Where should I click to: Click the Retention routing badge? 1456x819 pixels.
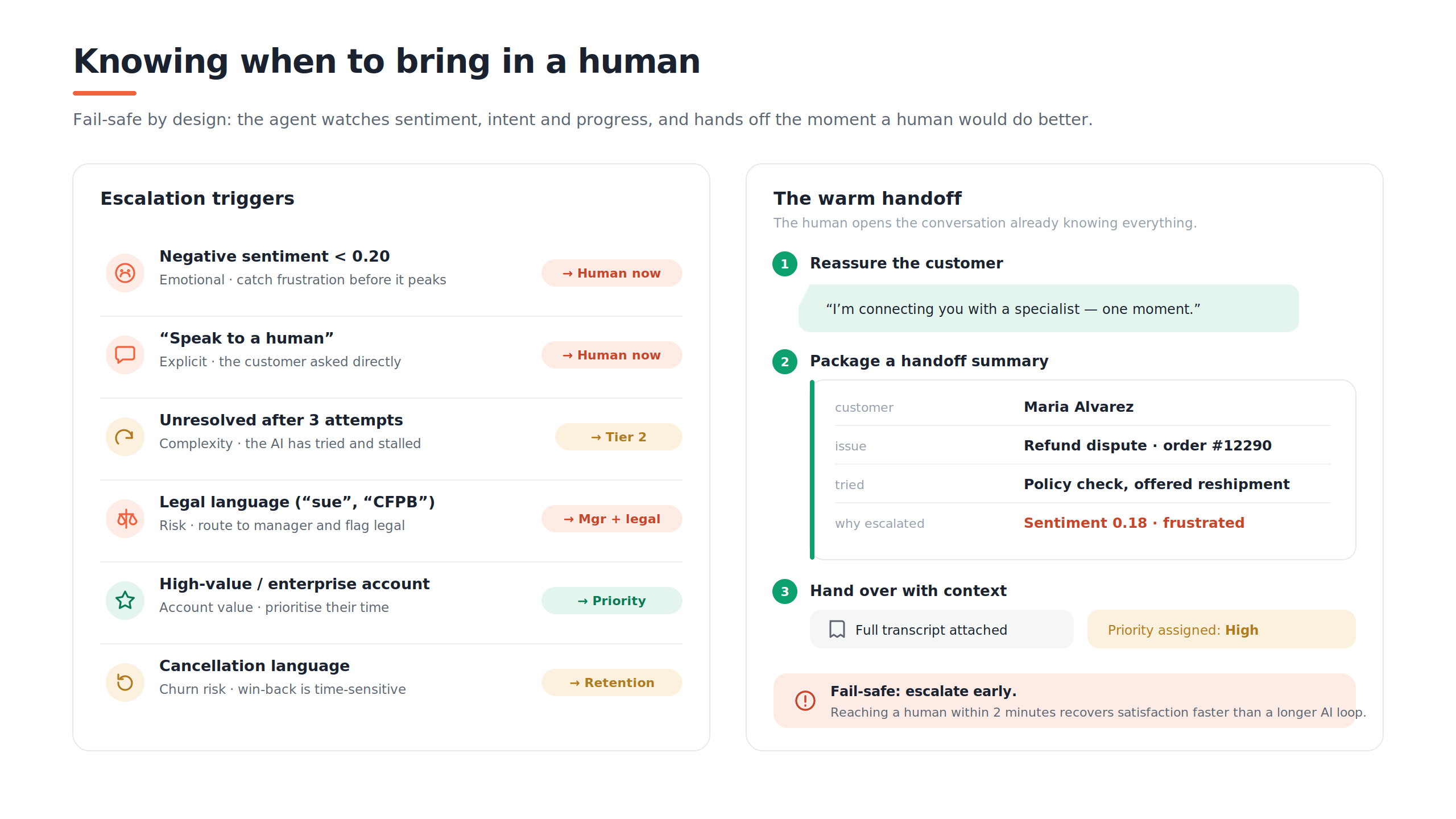point(612,682)
